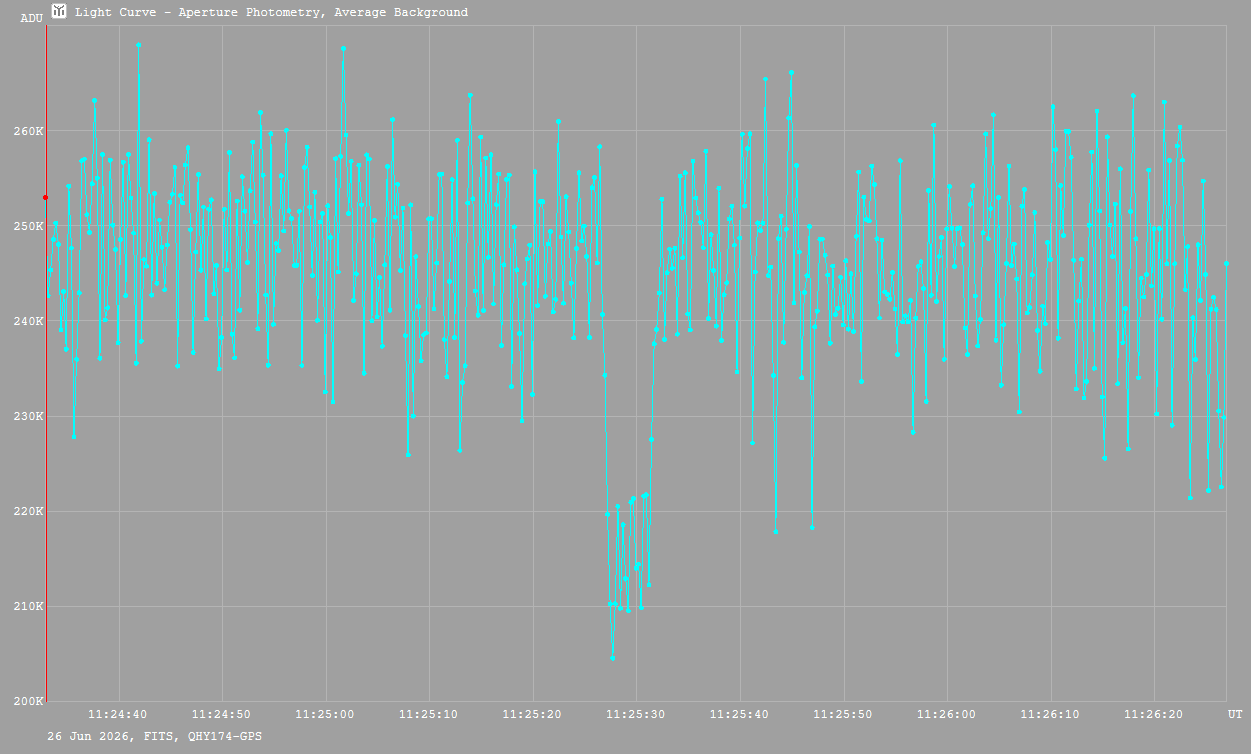Click the 11:26:20 time axis label
This screenshot has width=1251, height=754.
[x=1154, y=714]
